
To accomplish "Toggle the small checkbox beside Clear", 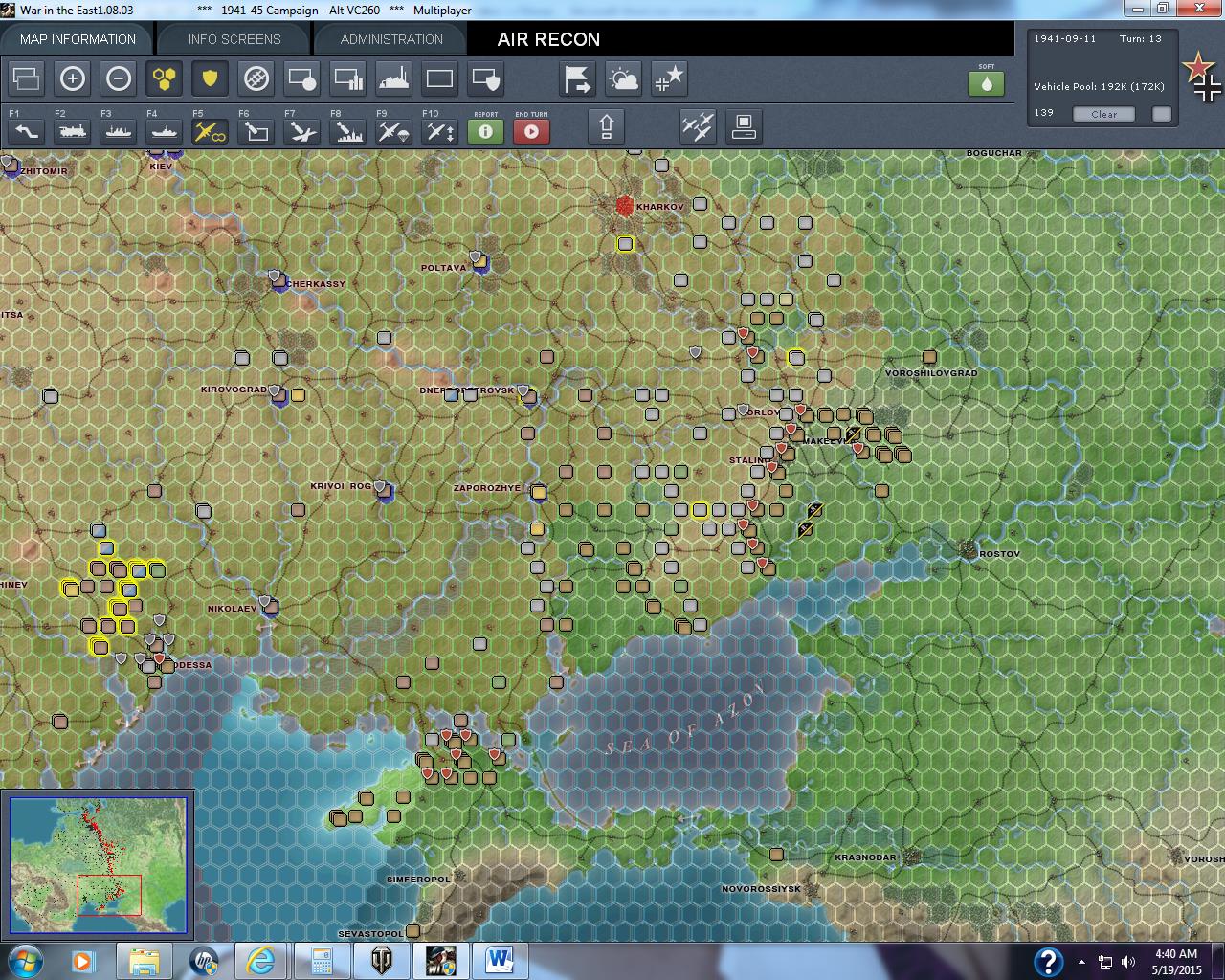I will [x=1161, y=114].
